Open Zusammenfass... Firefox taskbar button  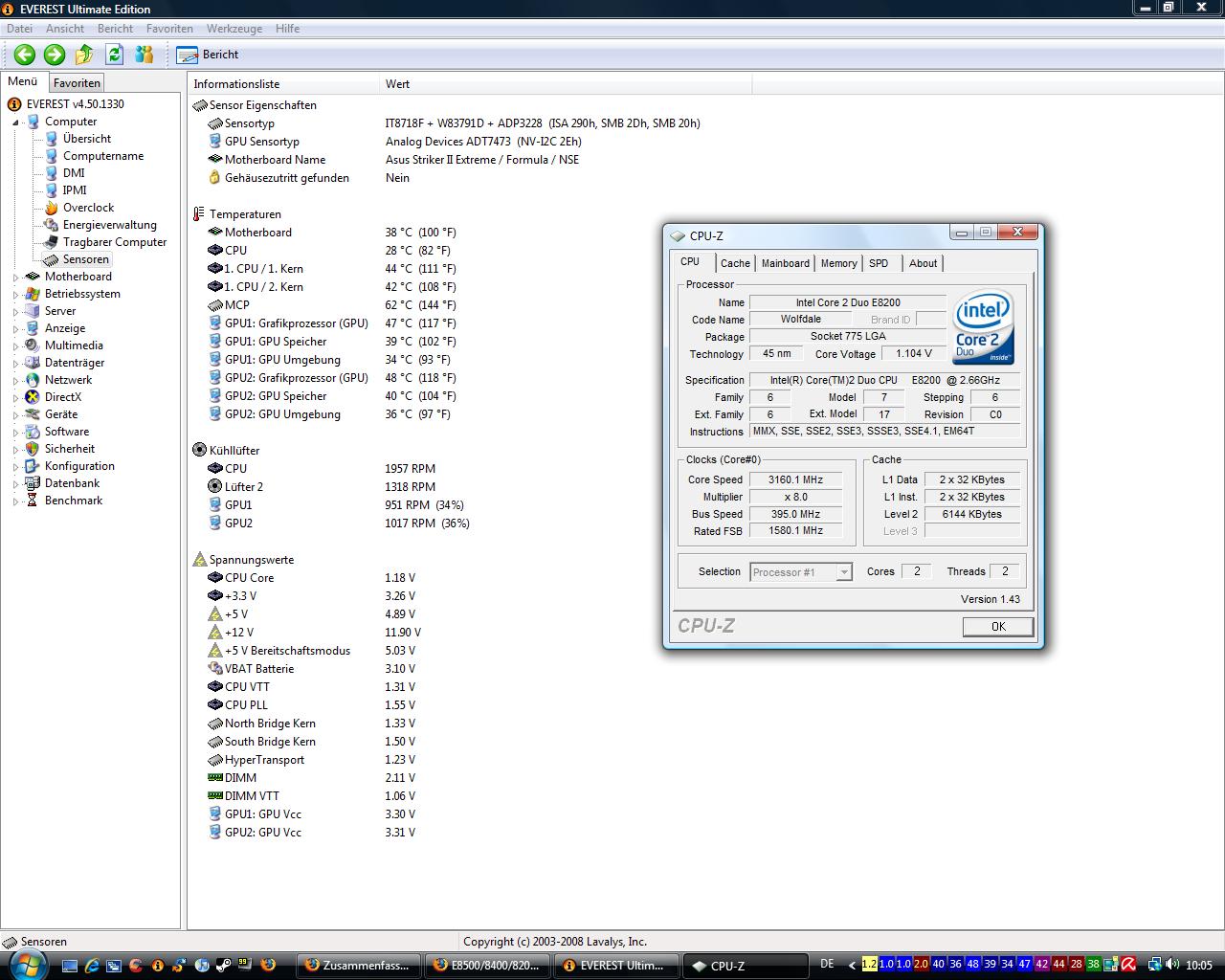click(360, 966)
